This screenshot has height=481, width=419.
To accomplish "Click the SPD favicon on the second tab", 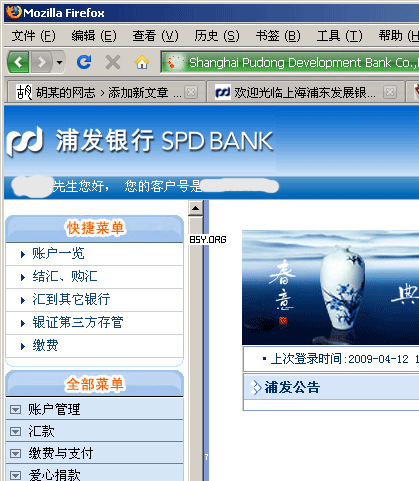I will 223,92.
